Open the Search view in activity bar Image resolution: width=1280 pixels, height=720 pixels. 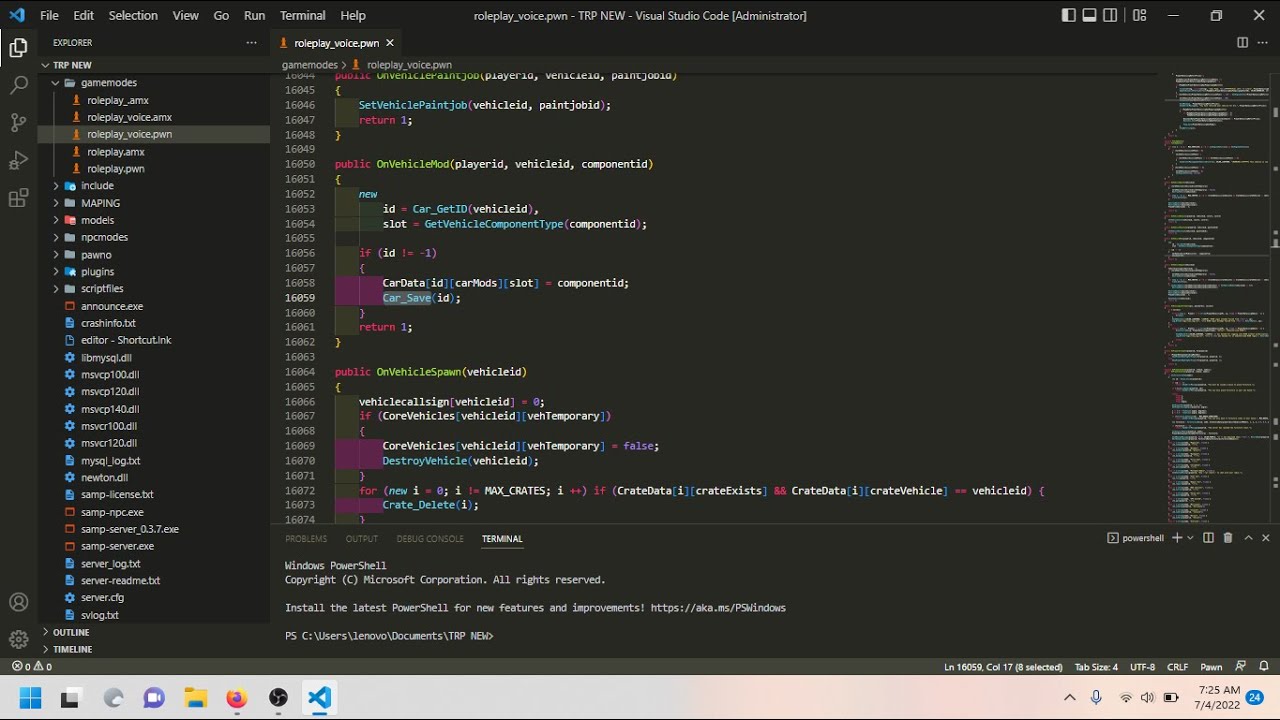18,85
